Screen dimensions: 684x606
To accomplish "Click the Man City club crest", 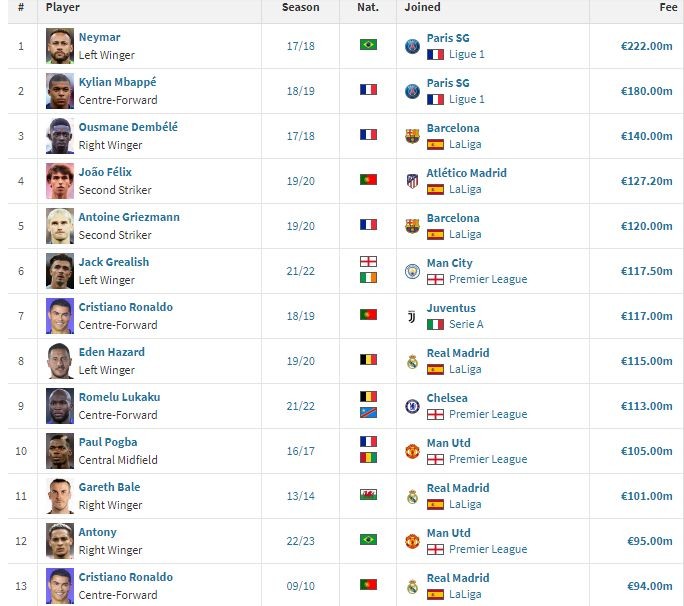I will 412,271.
